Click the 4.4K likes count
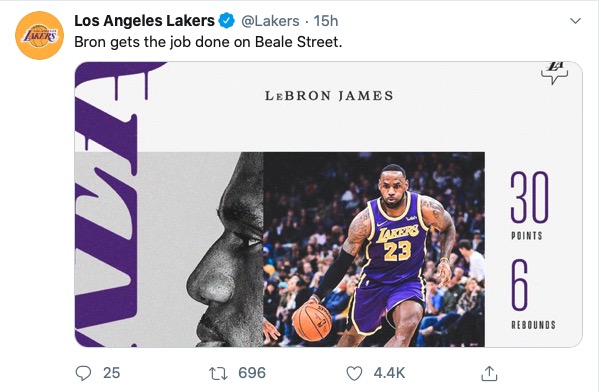The width and height of the screenshot is (601, 392). (389, 373)
